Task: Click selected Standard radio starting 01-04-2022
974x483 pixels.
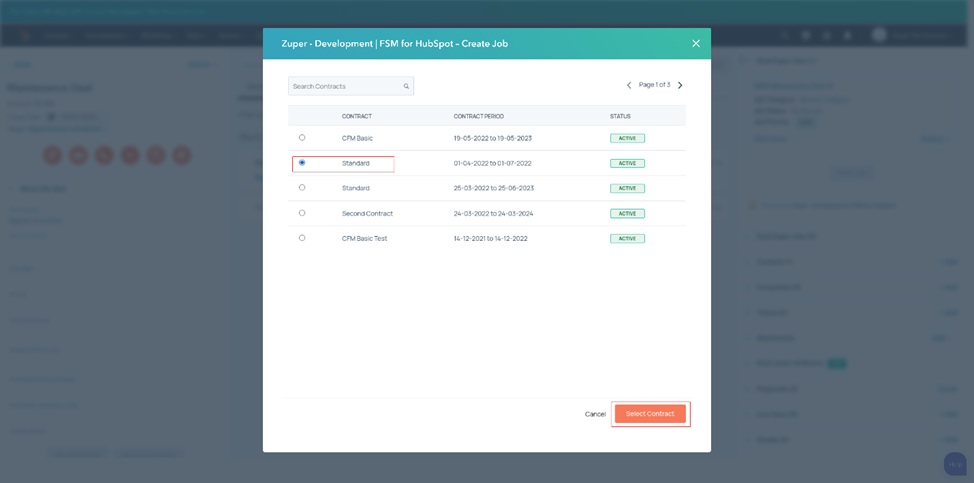Action: tap(302, 162)
